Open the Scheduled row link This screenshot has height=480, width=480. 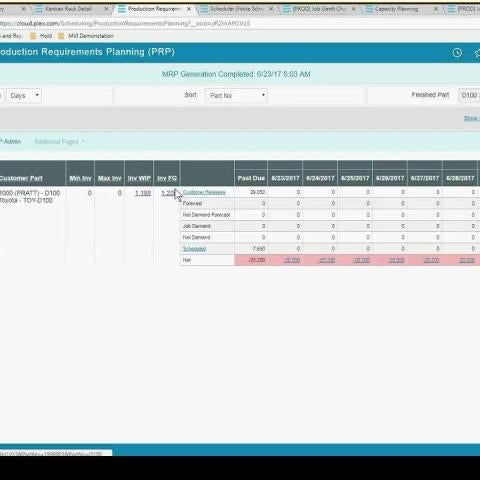pyautogui.click(x=194, y=249)
